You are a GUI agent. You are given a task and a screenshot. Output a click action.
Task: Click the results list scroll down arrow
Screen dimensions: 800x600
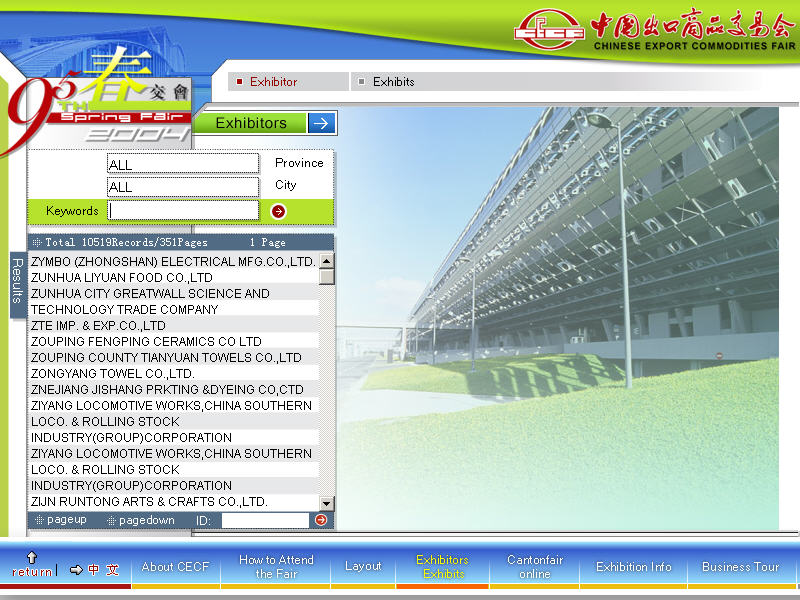[x=327, y=504]
